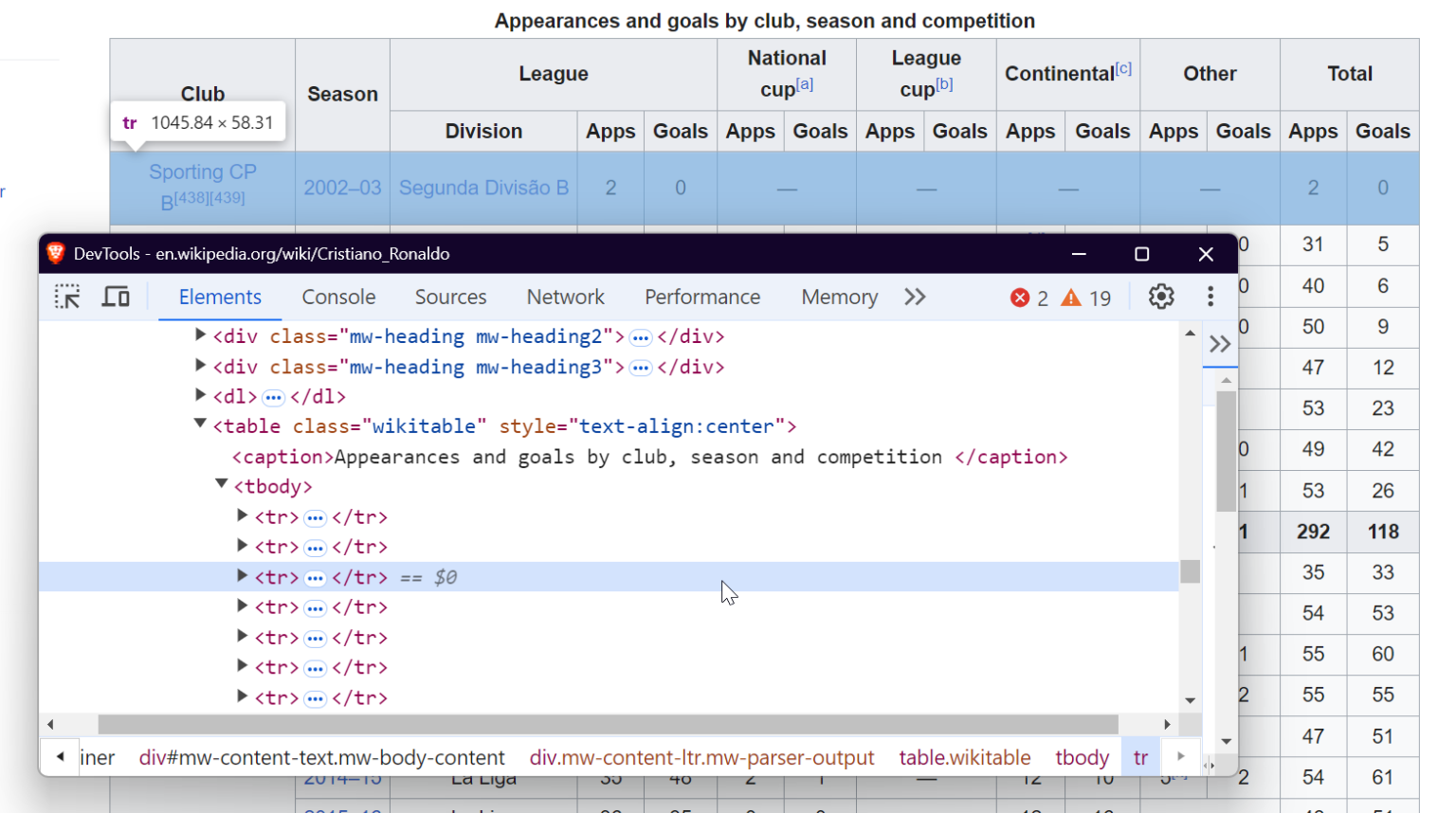Click the breadcrumb back arrow
The width and height of the screenshot is (1456, 813).
click(x=60, y=757)
